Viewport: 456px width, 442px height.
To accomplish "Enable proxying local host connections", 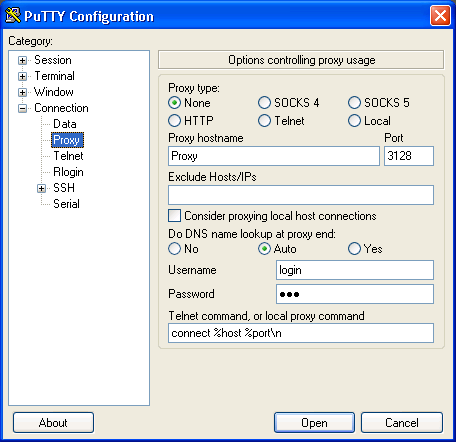I will point(174,216).
